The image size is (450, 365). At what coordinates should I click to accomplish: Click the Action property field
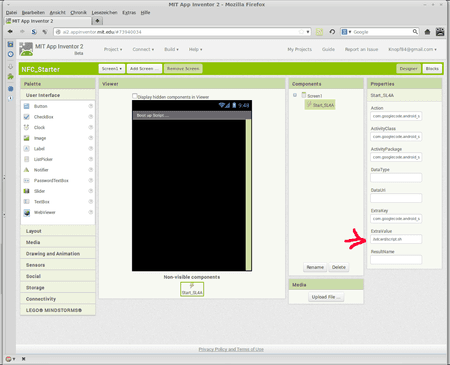pyautogui.click(x=396, y=116)
